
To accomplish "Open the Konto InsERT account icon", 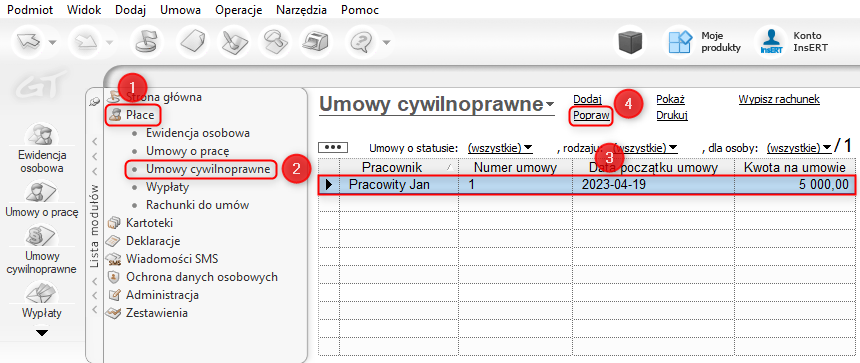I will pos(771,42).
